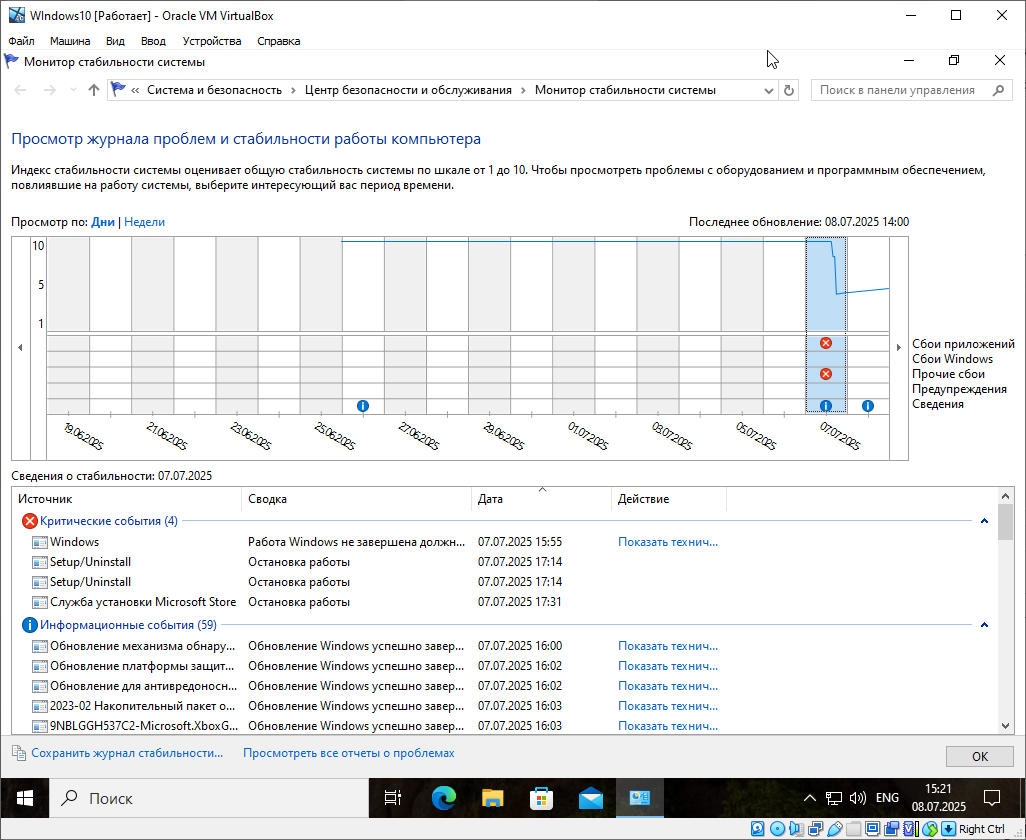Navigate to Центр безопасности и обслуживания breadcrumb

tap(408, 90)
